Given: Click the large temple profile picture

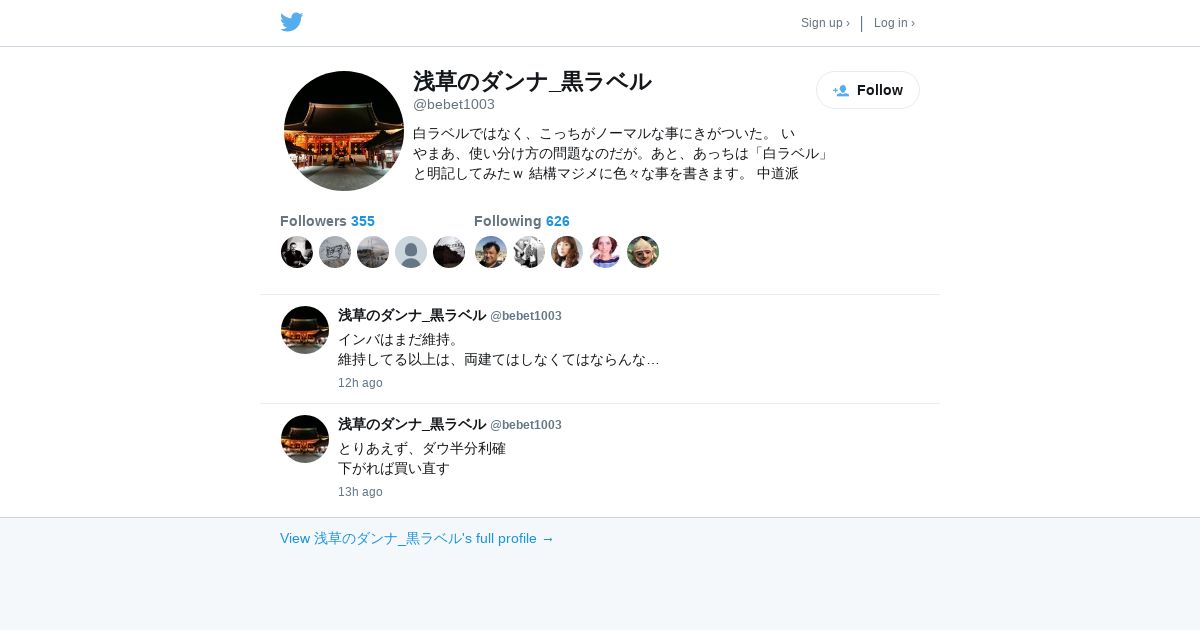Looking at the screenshot, I should (x=344, y=131).
